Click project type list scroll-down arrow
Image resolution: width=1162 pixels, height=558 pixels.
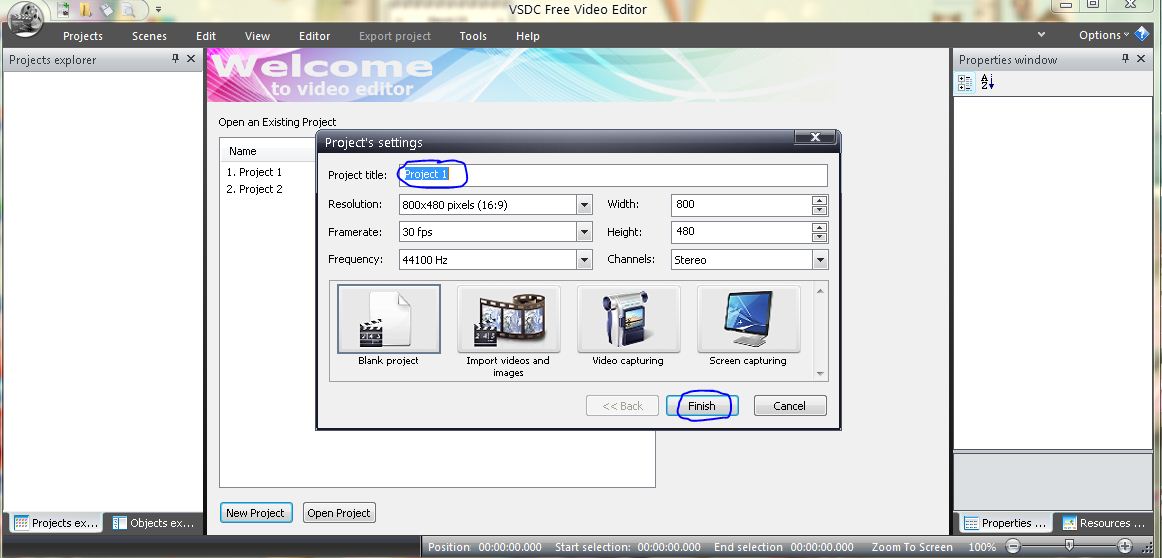tap(820, 373)
